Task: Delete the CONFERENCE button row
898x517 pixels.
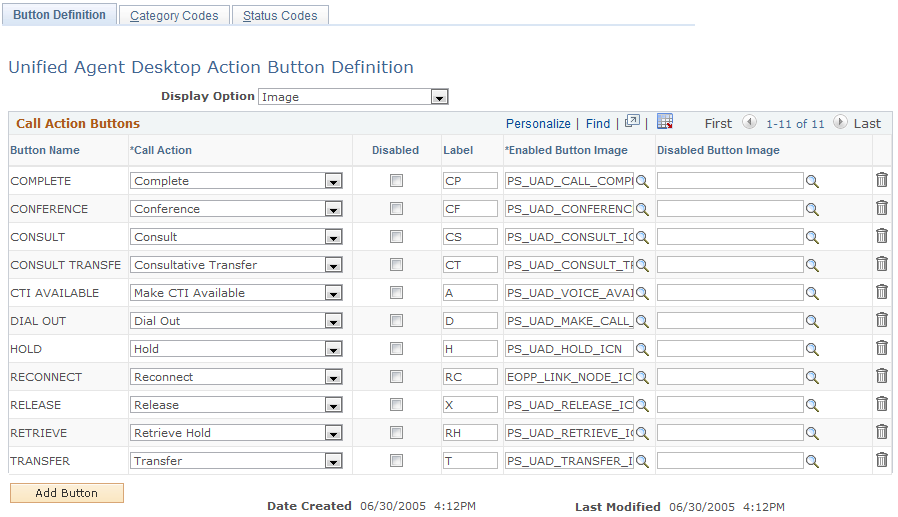Action: (x=882, y=208)
